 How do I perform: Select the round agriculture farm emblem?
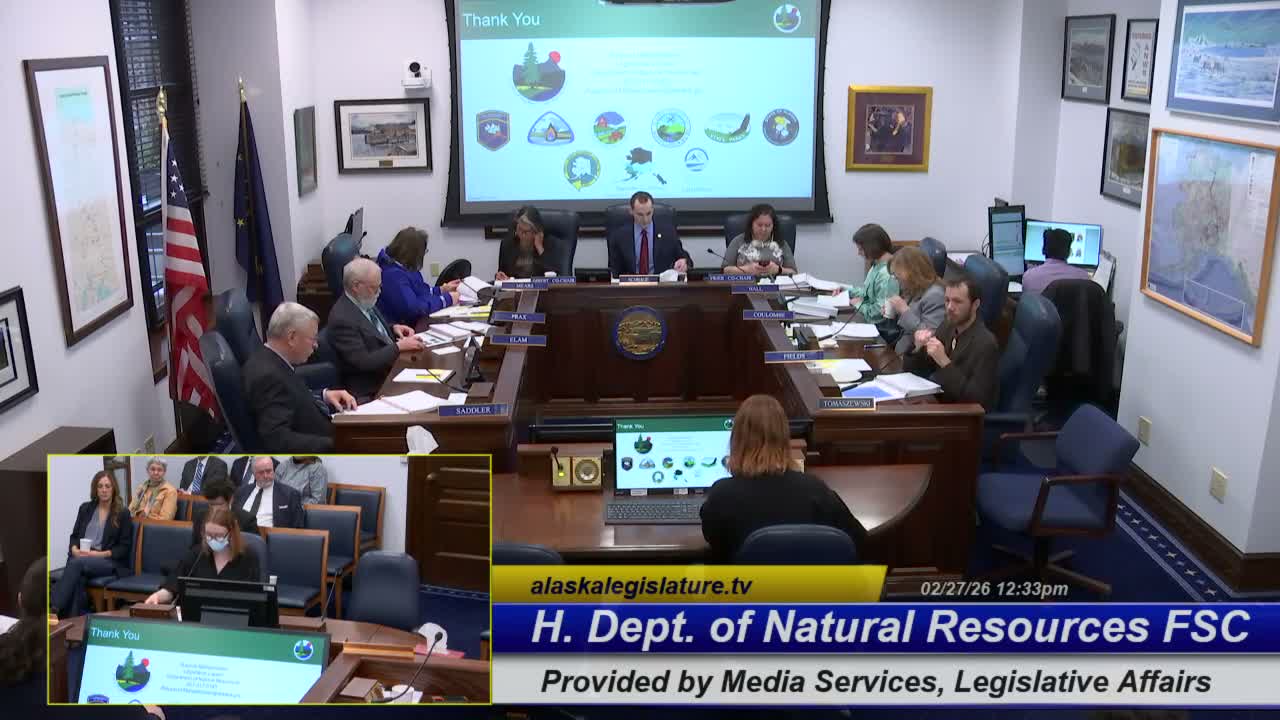pyautogui.click(x=610, y=127)
